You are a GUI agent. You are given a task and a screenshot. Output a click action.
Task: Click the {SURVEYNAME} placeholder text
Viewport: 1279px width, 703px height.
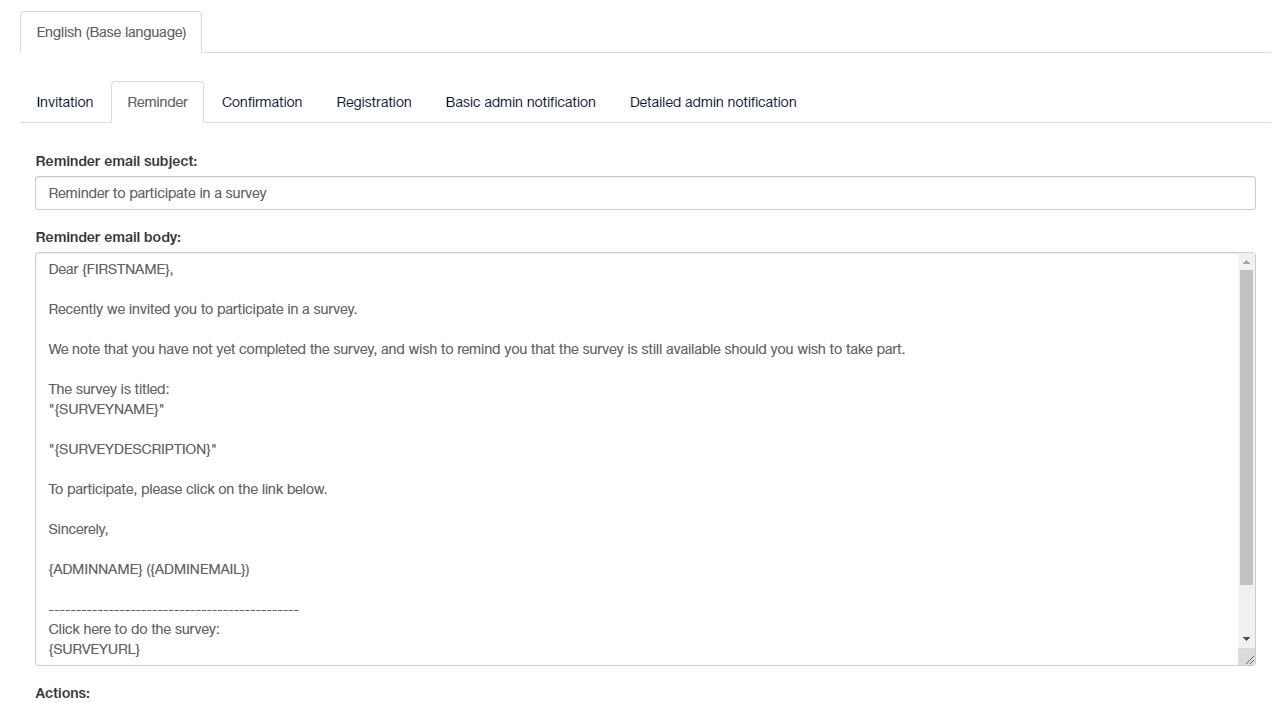coord(107,409)
